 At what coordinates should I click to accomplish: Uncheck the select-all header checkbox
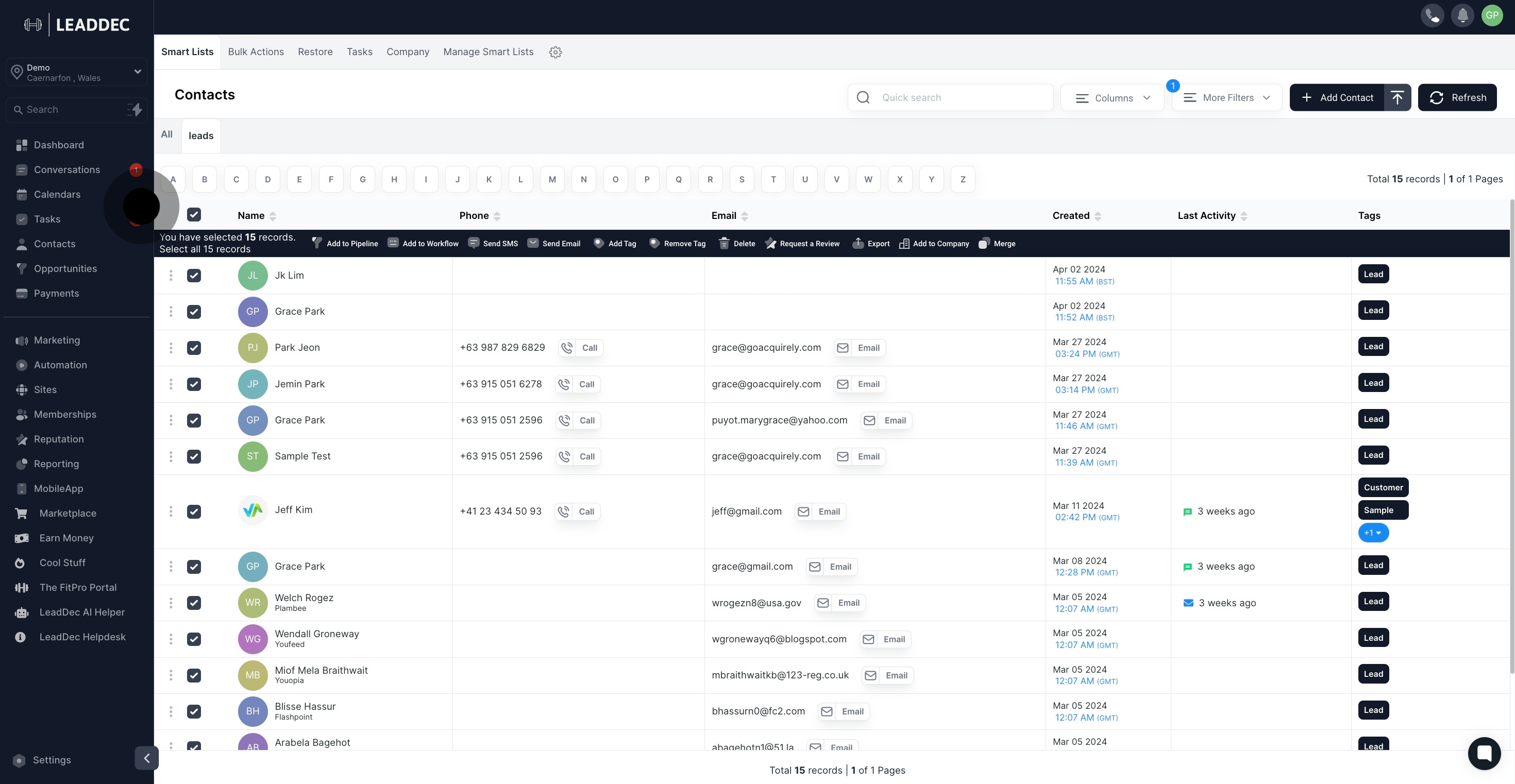point(194,214)
